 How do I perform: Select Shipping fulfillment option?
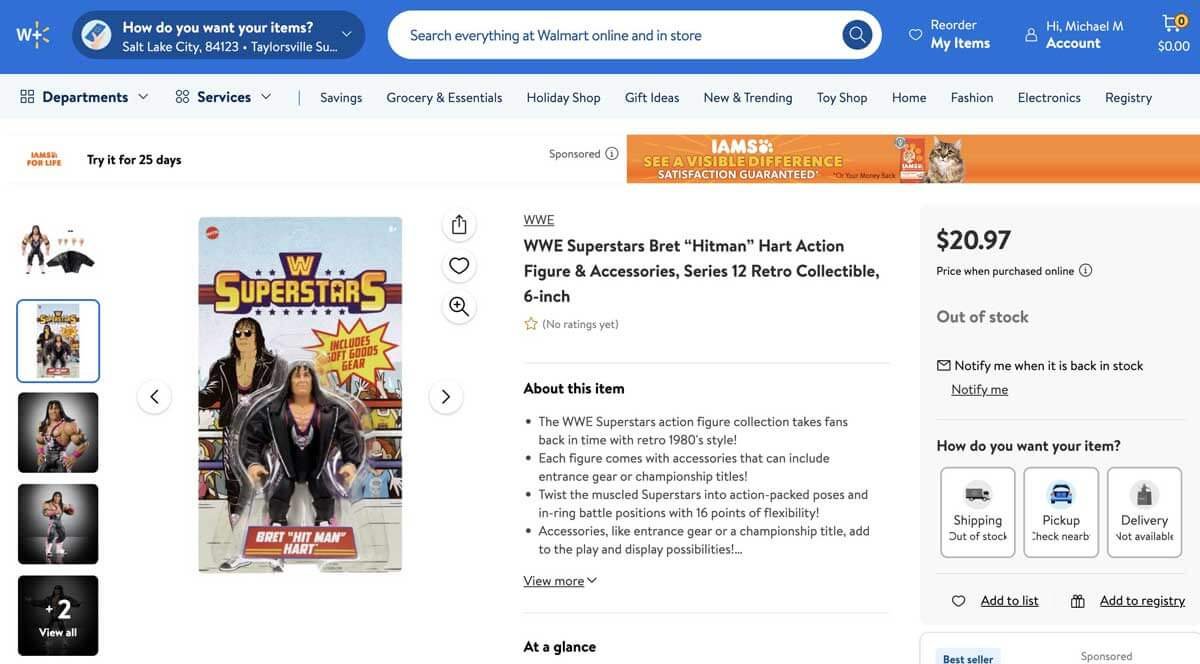(977, 511)
